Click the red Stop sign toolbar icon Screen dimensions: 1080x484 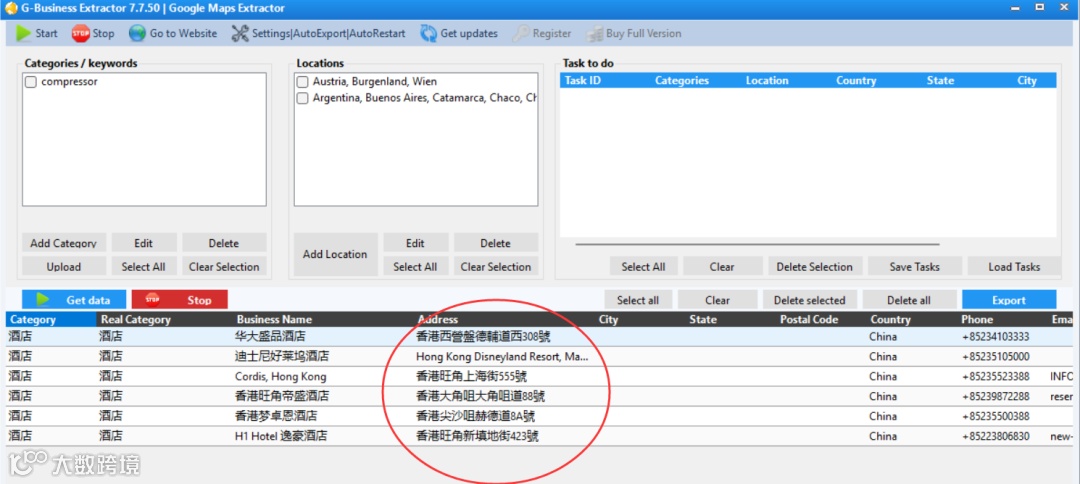pos(81,33)
